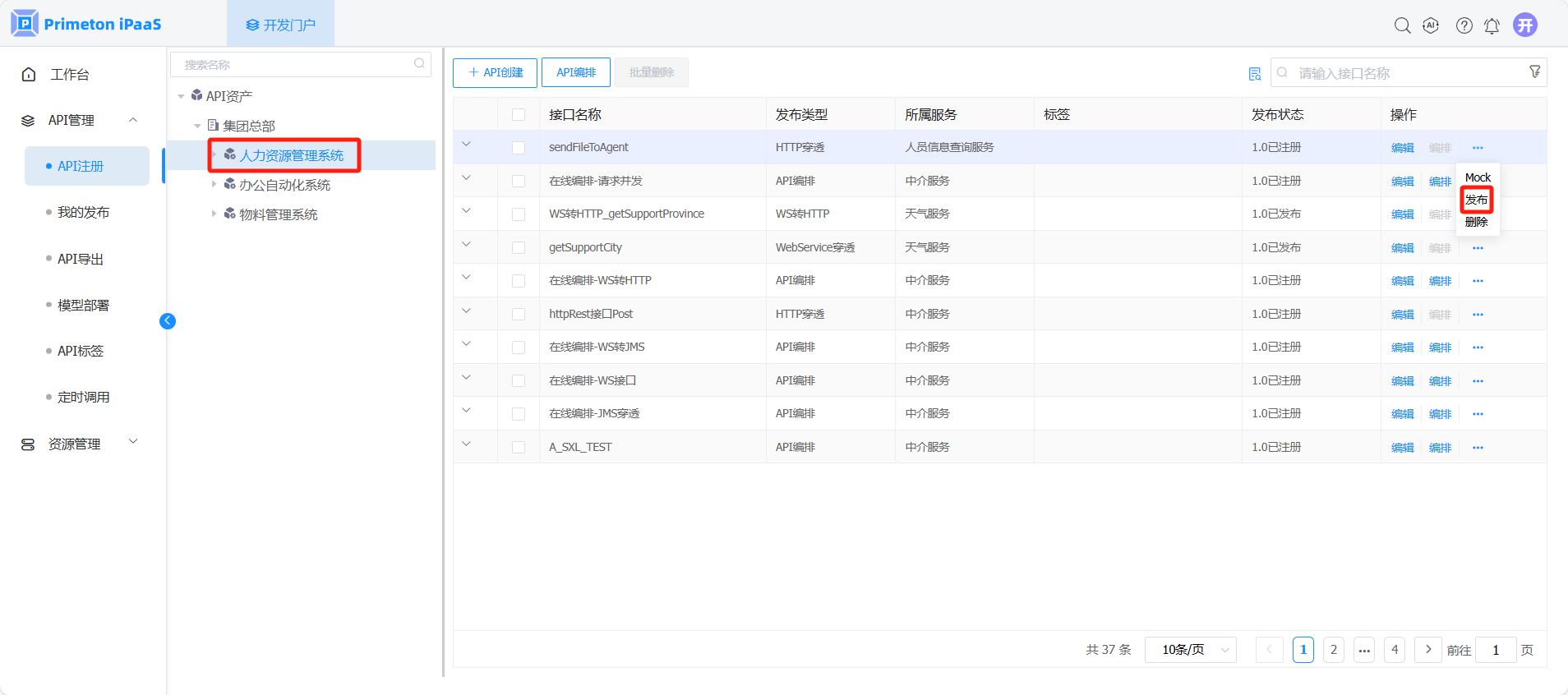The height and width of the screenshot is (695, 1568).
Task: Open the AI assistant icon in header
Action: pos(1431,25)
